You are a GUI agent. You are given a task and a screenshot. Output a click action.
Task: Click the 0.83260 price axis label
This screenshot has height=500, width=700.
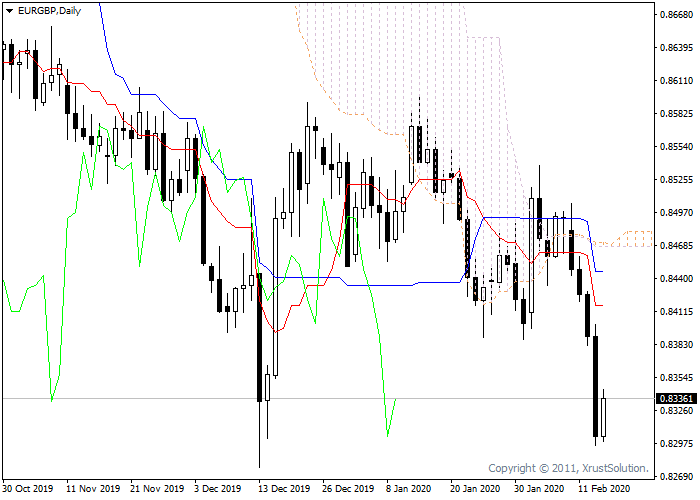677,411
